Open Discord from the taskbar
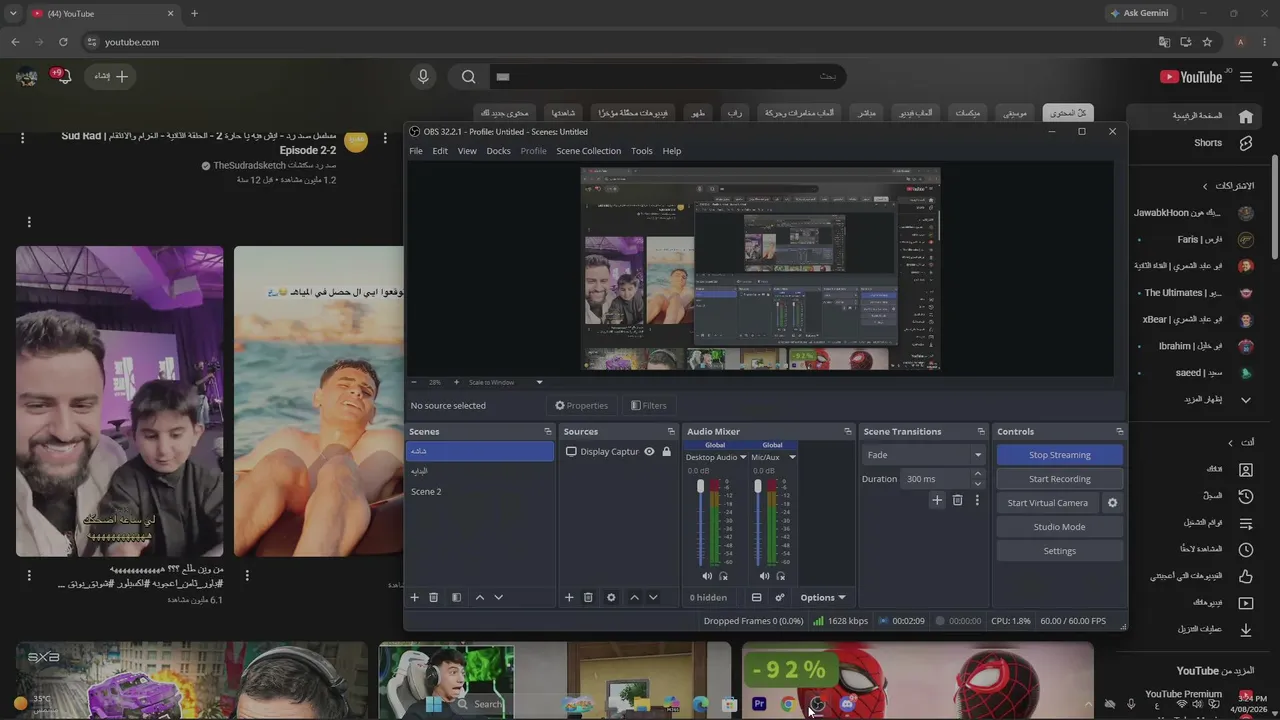1280x720 pixels. 847,704
